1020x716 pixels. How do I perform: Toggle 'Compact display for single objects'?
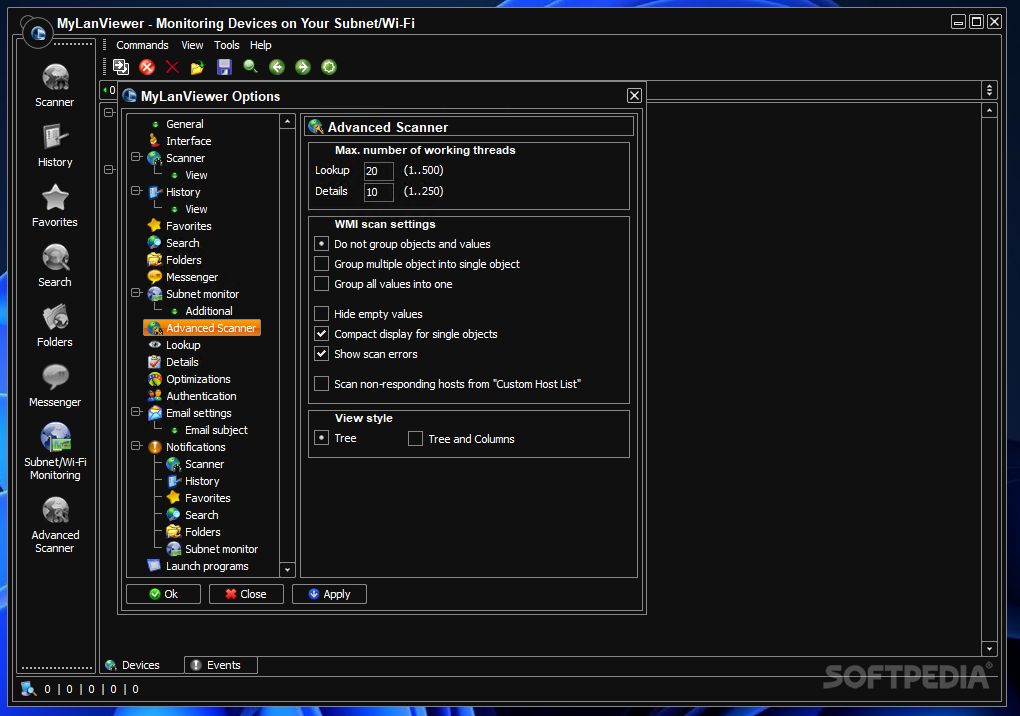click(321, 334)
